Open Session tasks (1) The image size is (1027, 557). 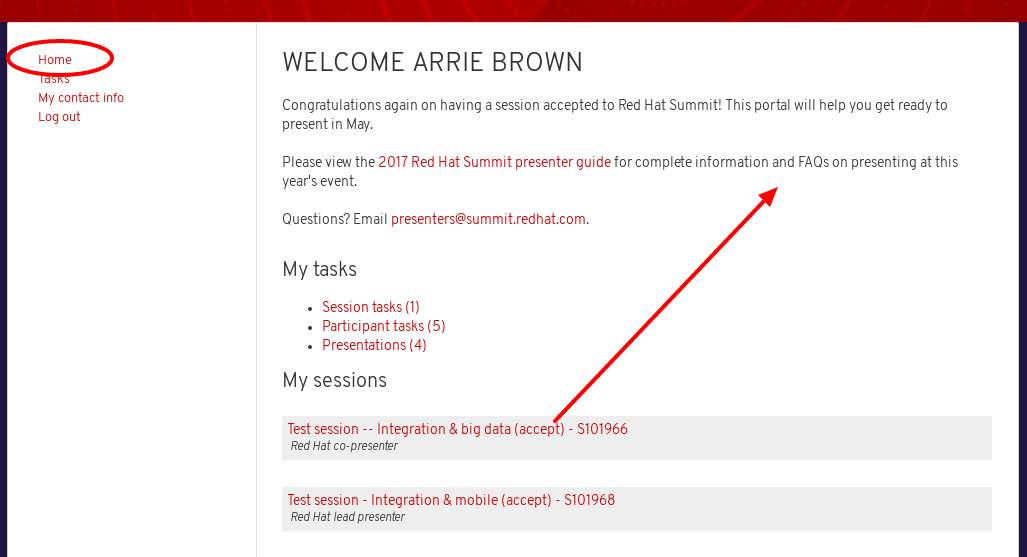tap(371, 307)
